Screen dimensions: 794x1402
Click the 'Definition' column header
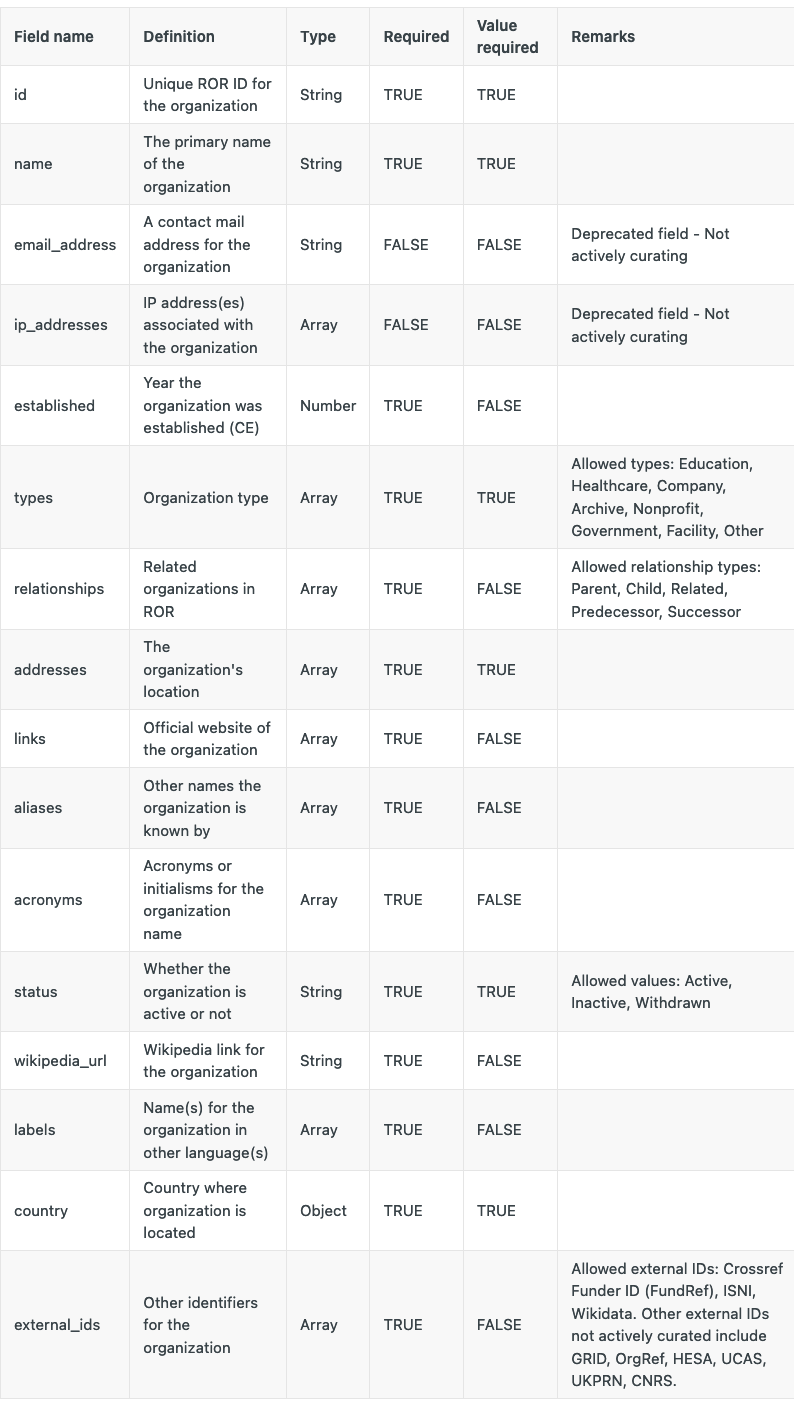point(179,37)
